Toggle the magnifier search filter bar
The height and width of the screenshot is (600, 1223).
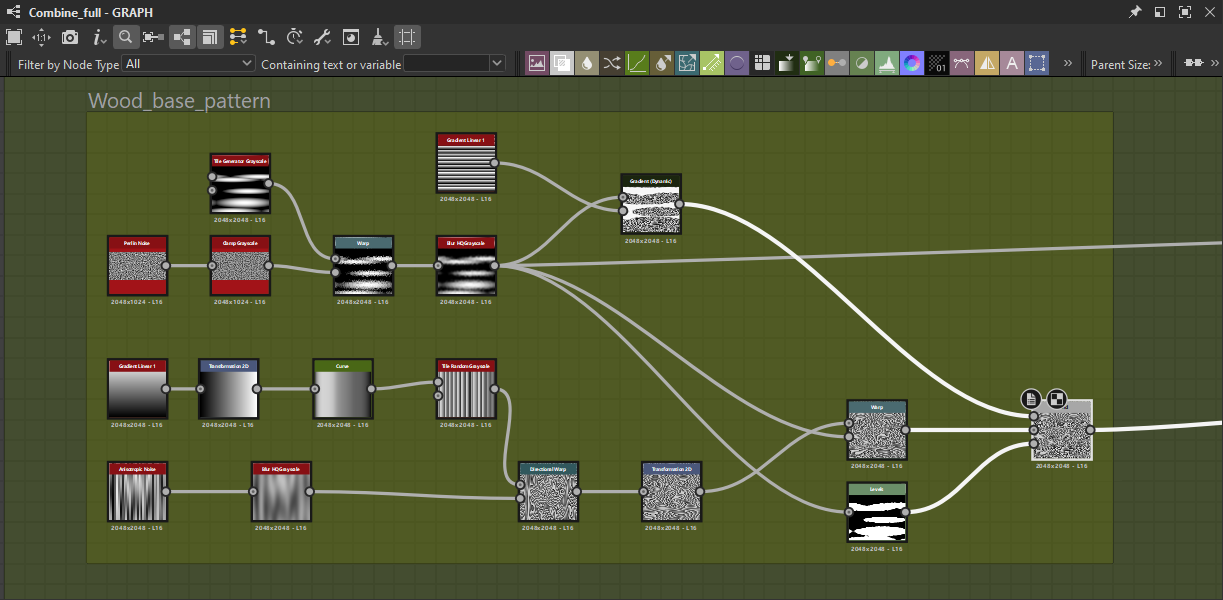pyautogui.click(x=126, y=38)
